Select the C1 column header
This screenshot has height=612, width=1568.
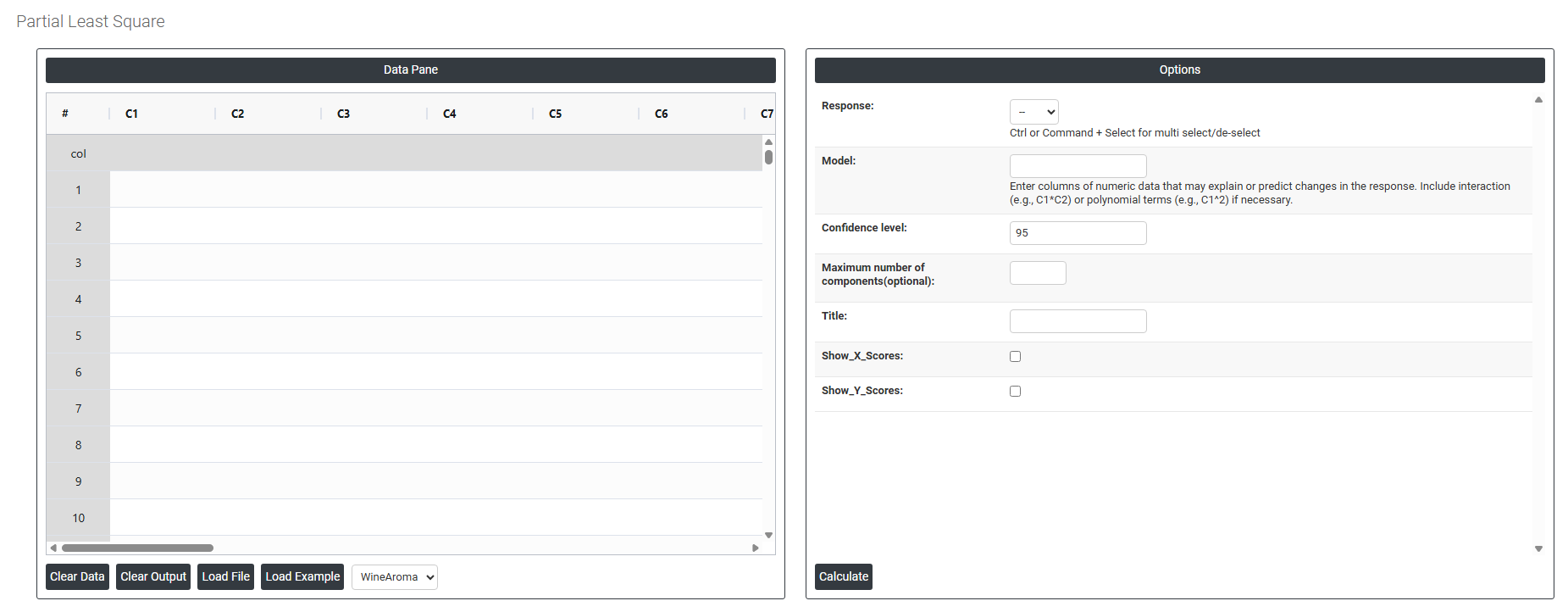coord(132,114)
